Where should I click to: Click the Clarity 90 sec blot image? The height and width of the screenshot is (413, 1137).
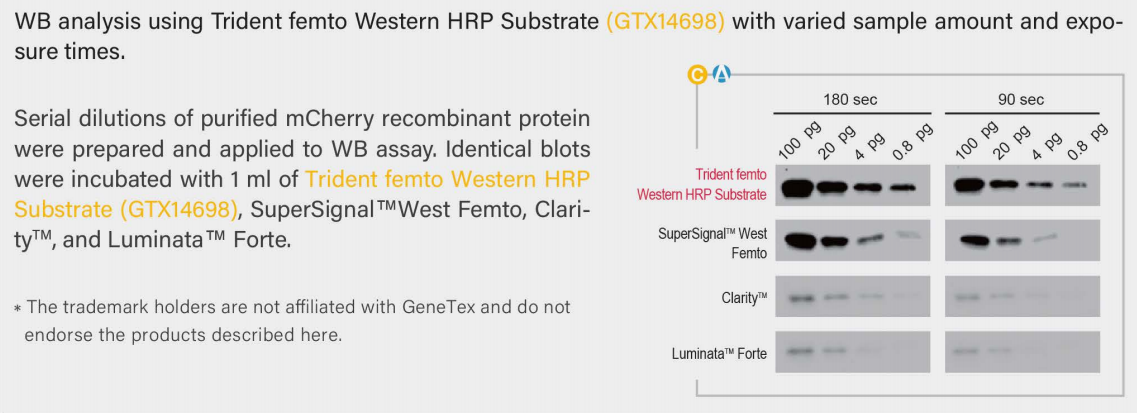pos(1021,297)
